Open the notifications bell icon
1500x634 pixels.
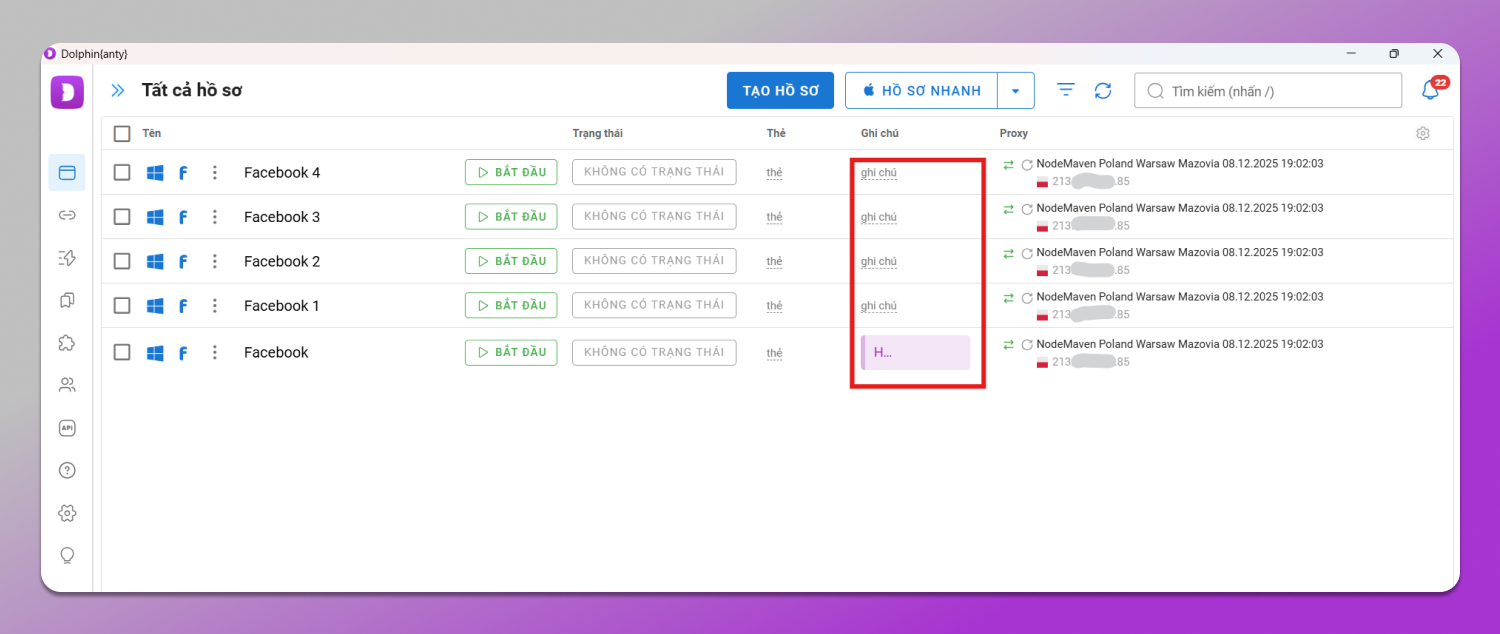point(1430,91)
